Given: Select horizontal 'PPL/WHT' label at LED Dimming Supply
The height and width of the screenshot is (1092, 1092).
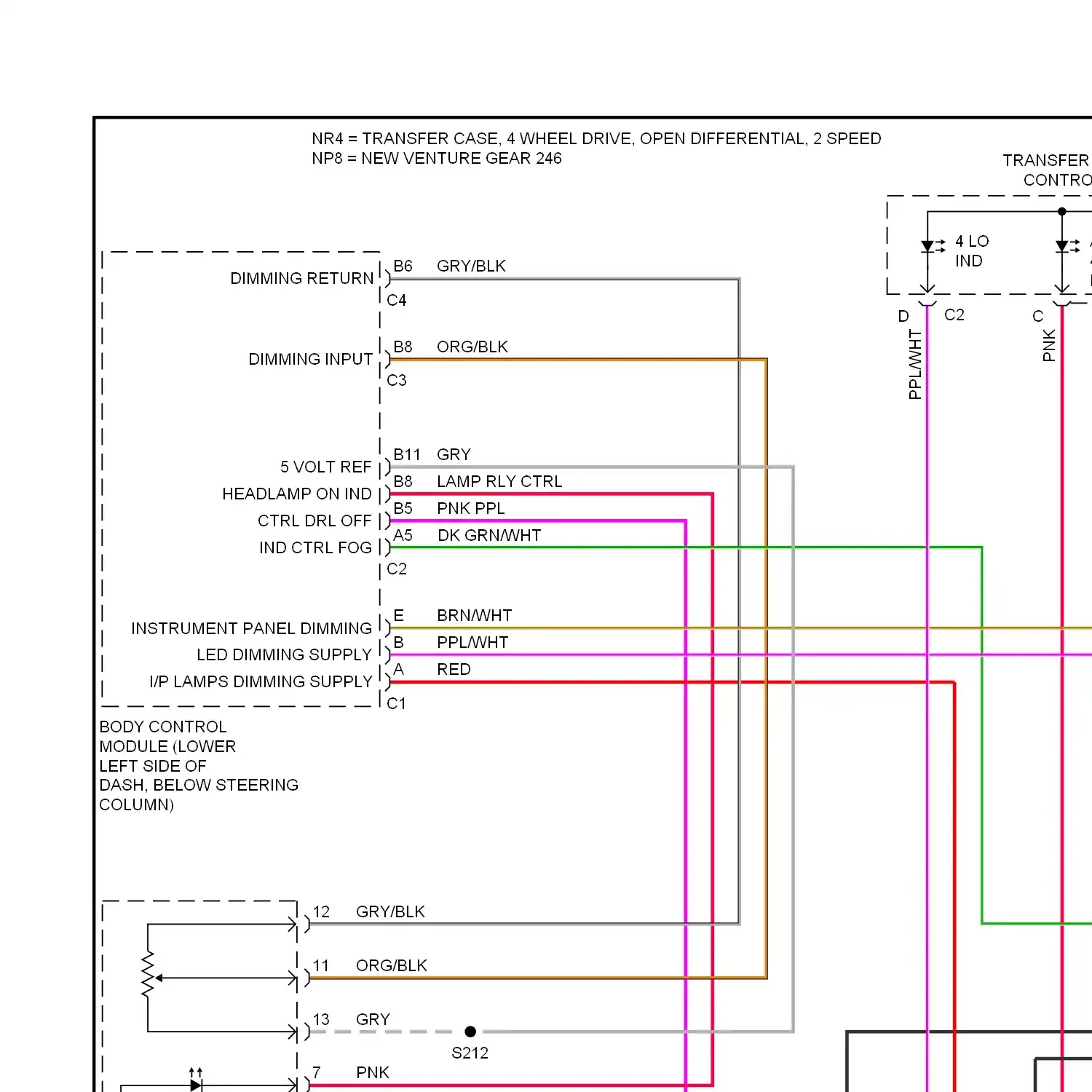Looking at the screenshot, I should 472,642.
